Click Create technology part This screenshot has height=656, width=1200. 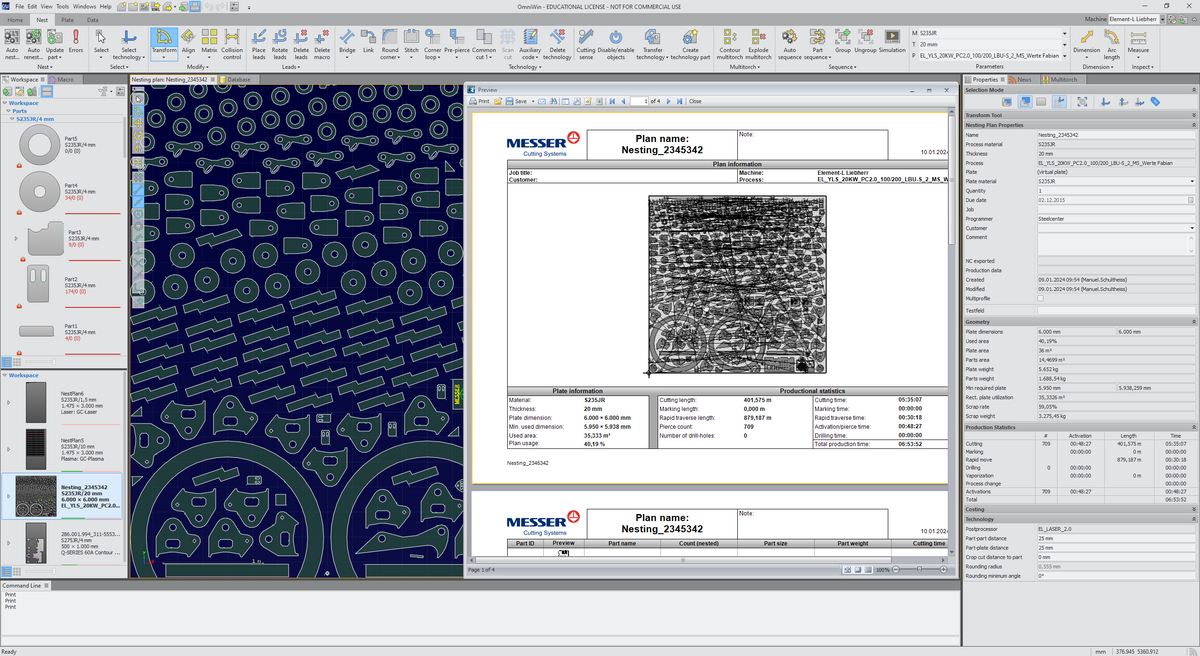[x=691, y=44]
